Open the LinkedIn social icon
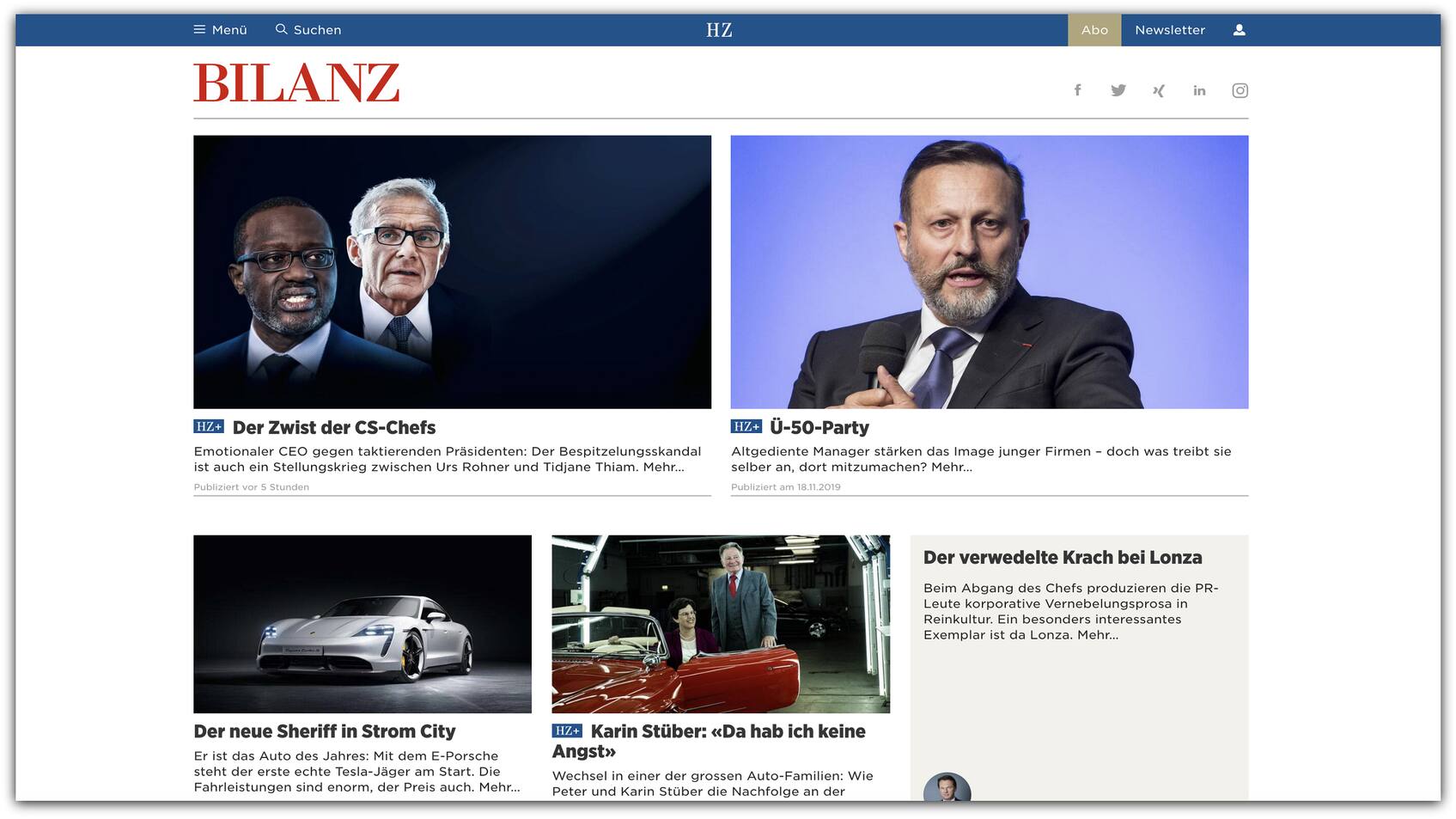The width and height of the screenshot is (1456, 819). tap(1199, 90)
